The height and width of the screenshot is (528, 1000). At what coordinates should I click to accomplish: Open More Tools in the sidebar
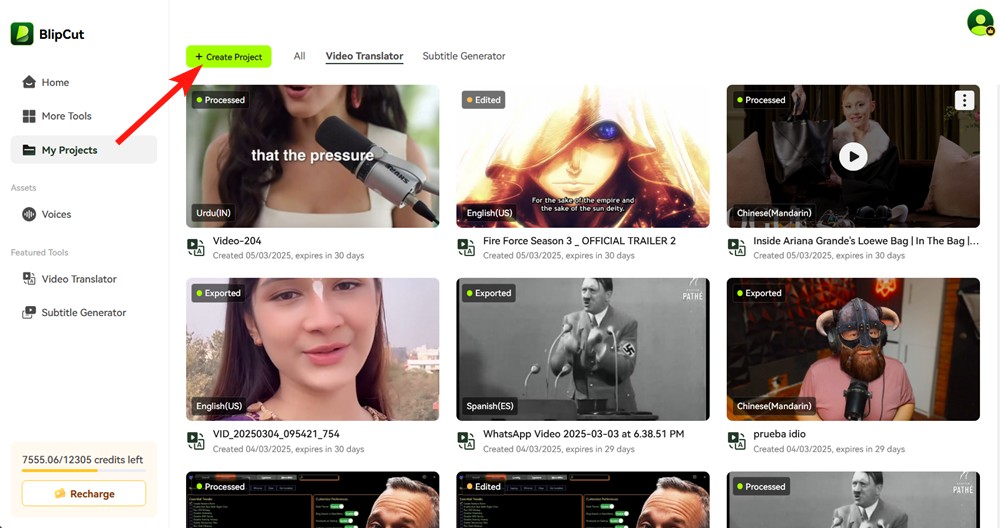tap(84, 116)
